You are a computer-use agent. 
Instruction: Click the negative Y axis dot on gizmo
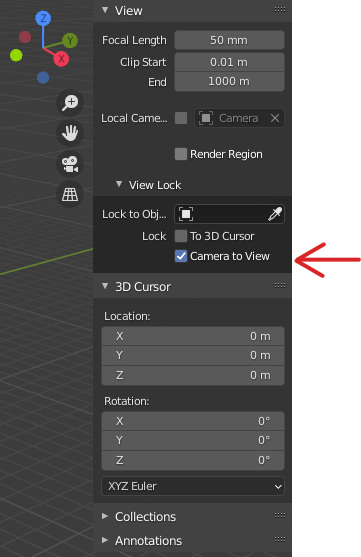pos(16,55)
